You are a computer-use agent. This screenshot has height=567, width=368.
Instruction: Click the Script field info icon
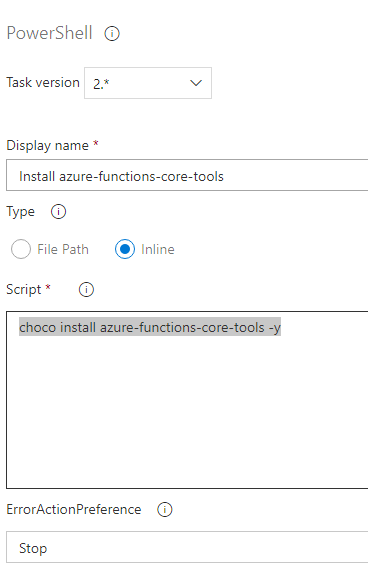coord(86,289)
